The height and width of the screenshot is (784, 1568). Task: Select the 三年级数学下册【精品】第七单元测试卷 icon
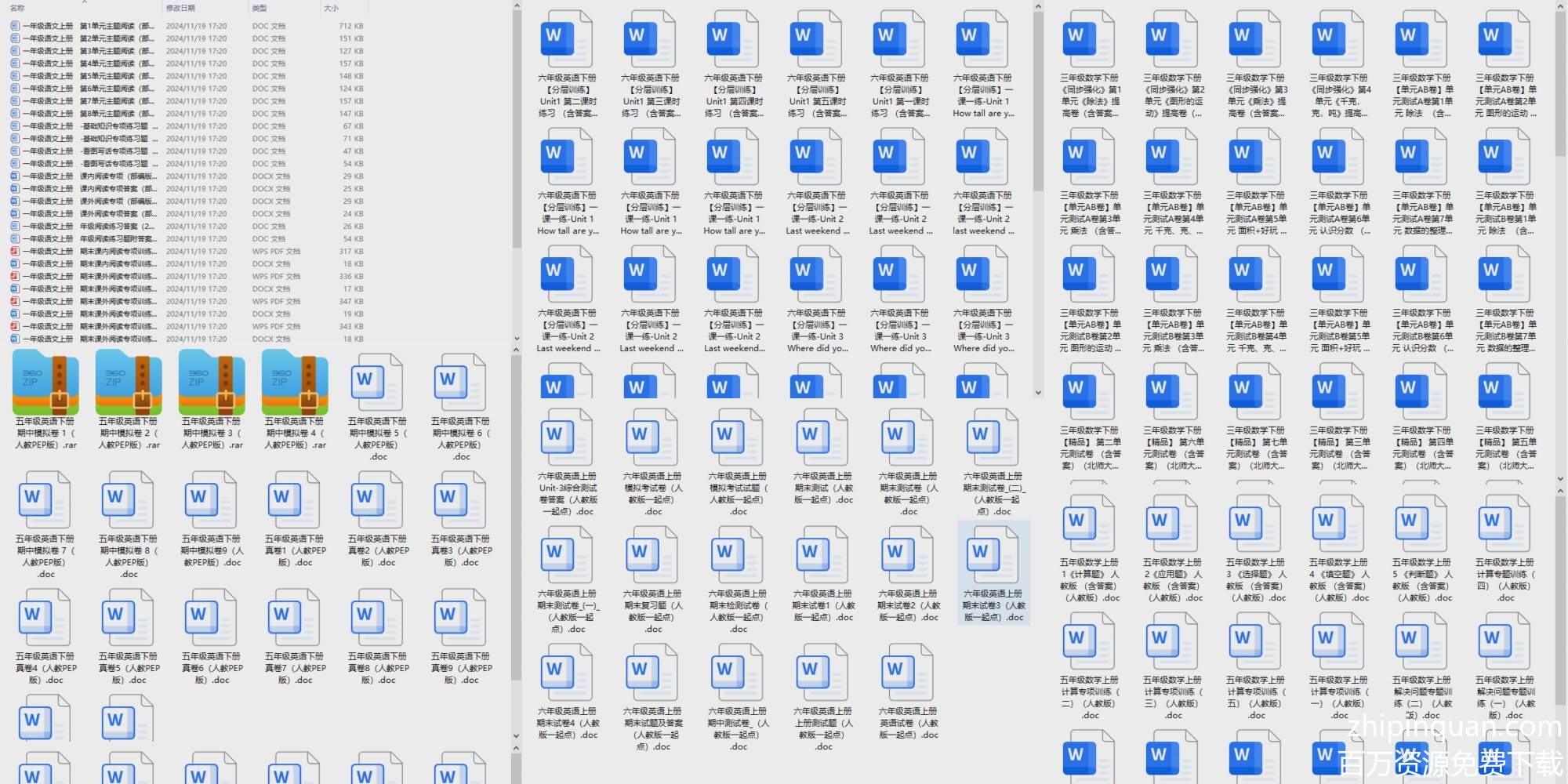click(x=1256, y=392)
